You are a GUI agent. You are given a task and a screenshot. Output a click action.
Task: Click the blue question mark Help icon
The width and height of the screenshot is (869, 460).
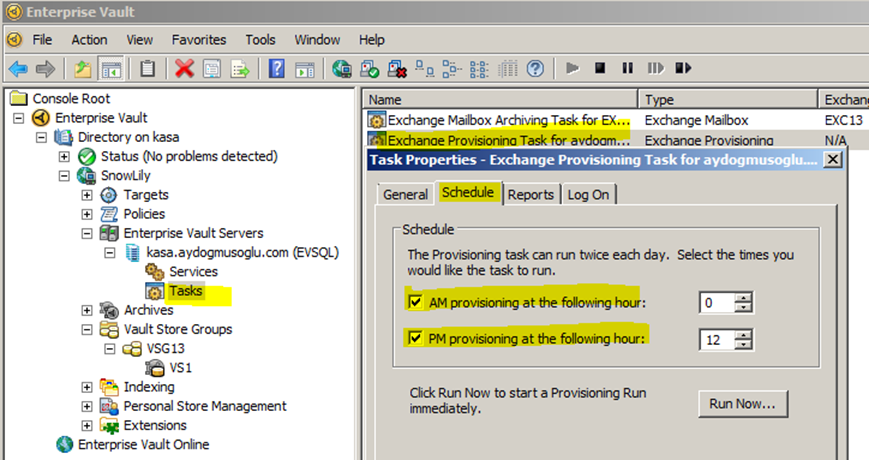[277, 69]
